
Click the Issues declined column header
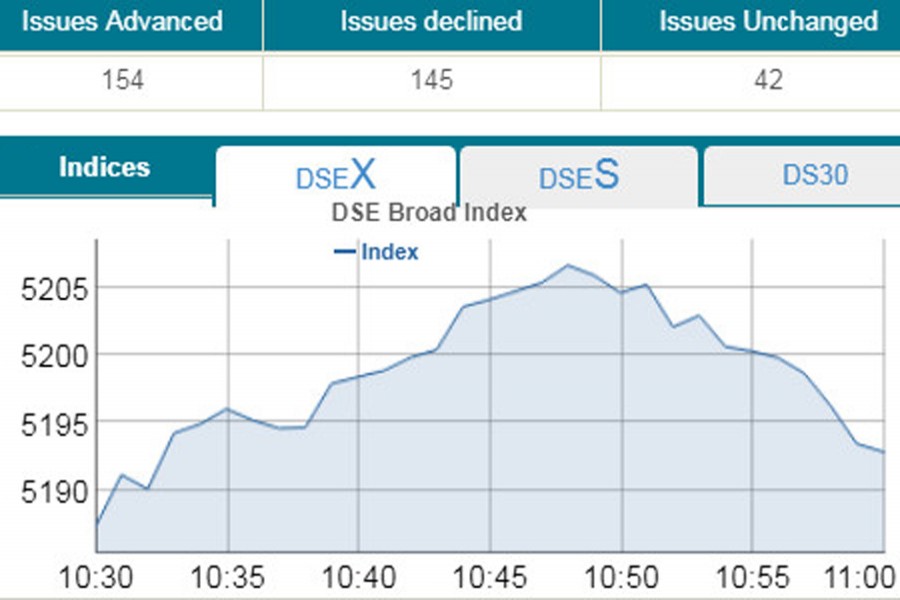431,21
